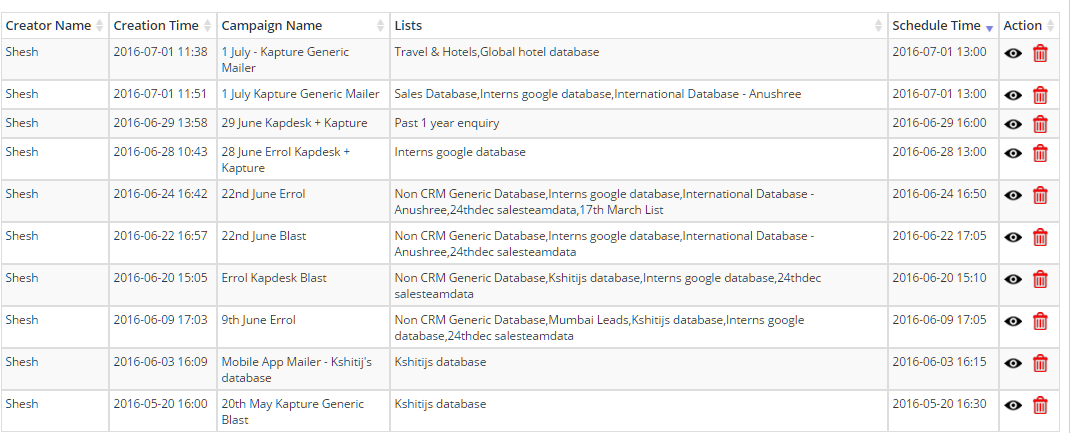Click trash icon for 22nd June Blast
The image size is (1070, 433).
(1040, 237)
